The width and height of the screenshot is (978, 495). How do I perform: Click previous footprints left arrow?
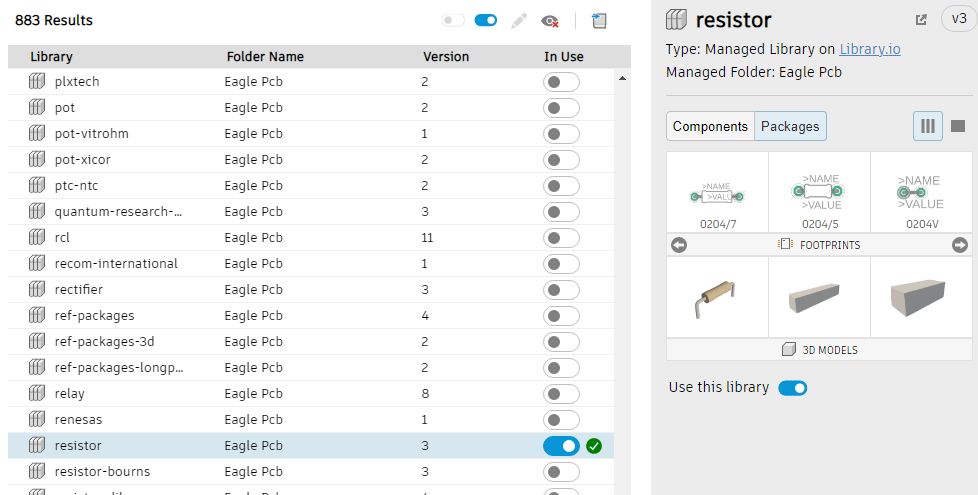coord(679,245)
